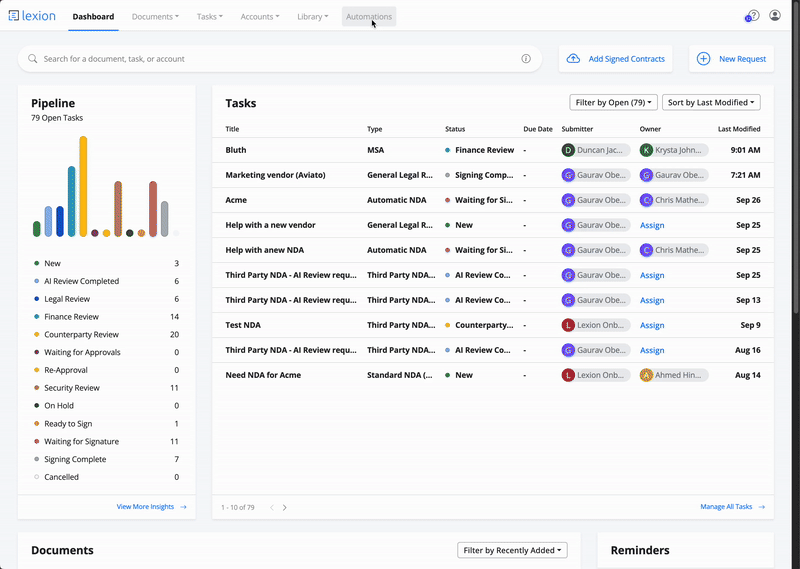This screenshot has width=800, height=569.
Task: Click arrow next to View More Insights
Action: pos(183,507)
